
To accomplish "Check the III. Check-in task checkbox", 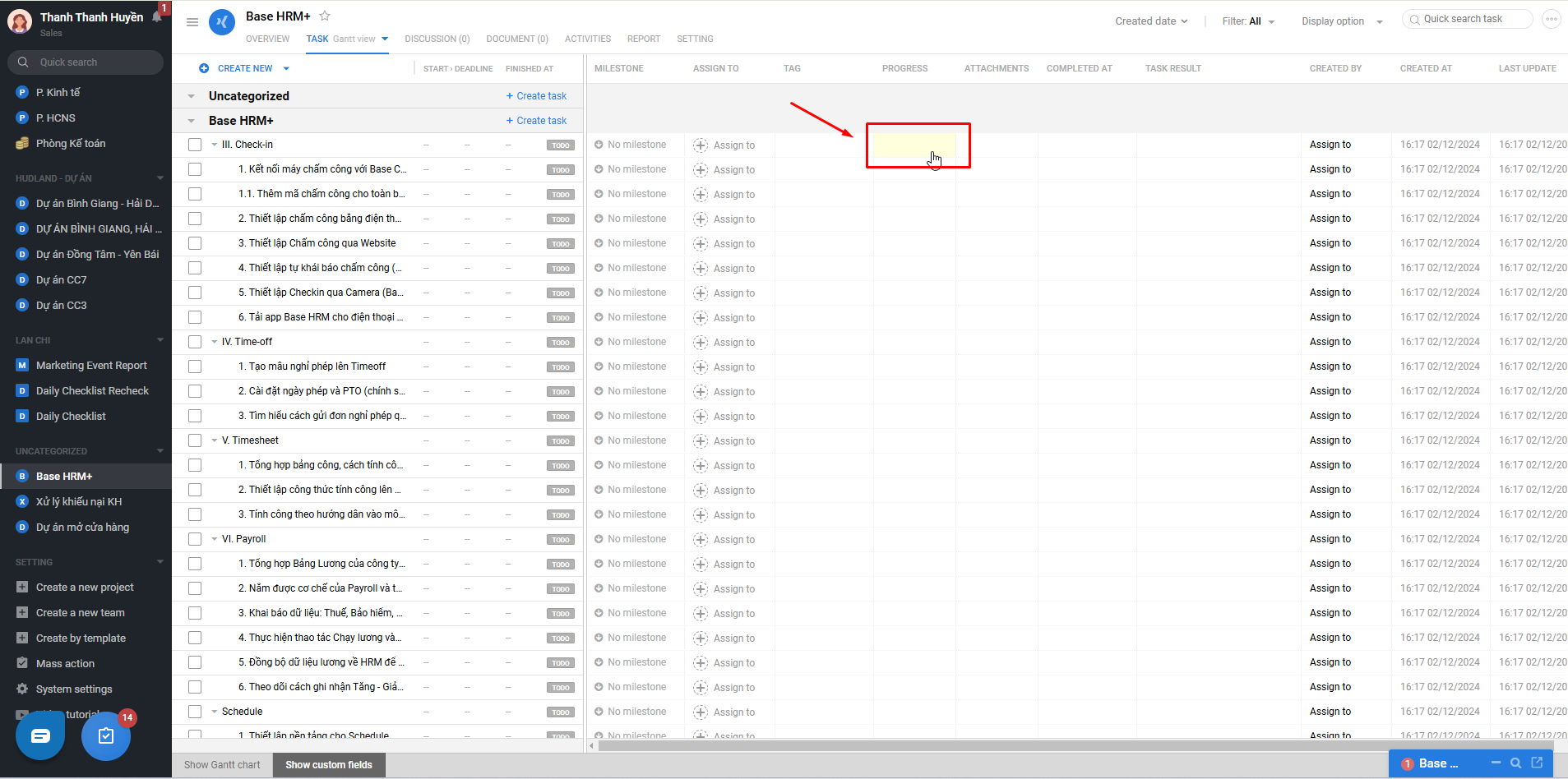I will coord(195,145).
